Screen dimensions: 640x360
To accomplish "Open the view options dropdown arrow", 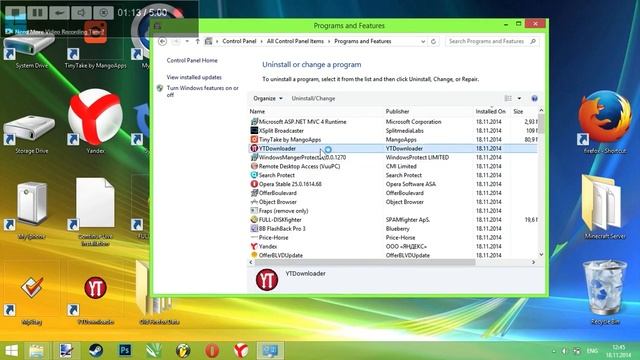I will [x=519, y=98].
